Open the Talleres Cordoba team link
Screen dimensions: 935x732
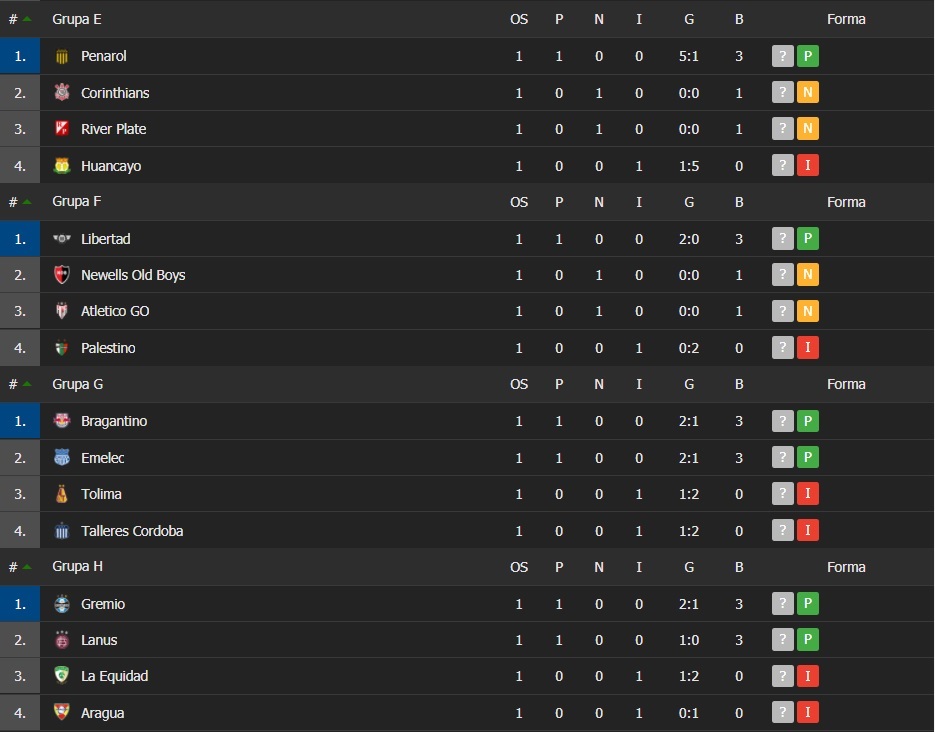(132, 531)
